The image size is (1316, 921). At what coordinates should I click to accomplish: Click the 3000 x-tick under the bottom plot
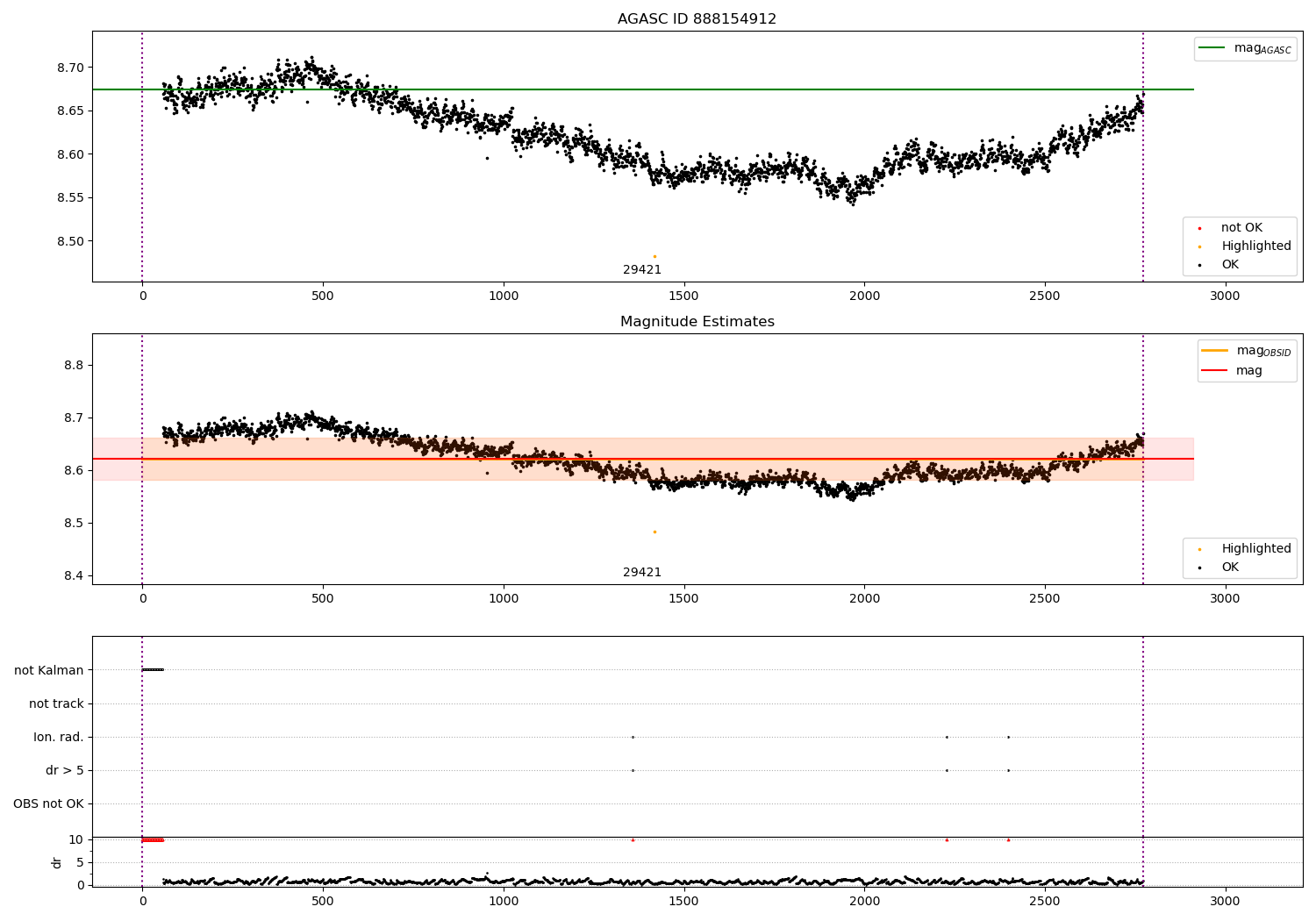pyautogui.click(x=1225, y=901)
